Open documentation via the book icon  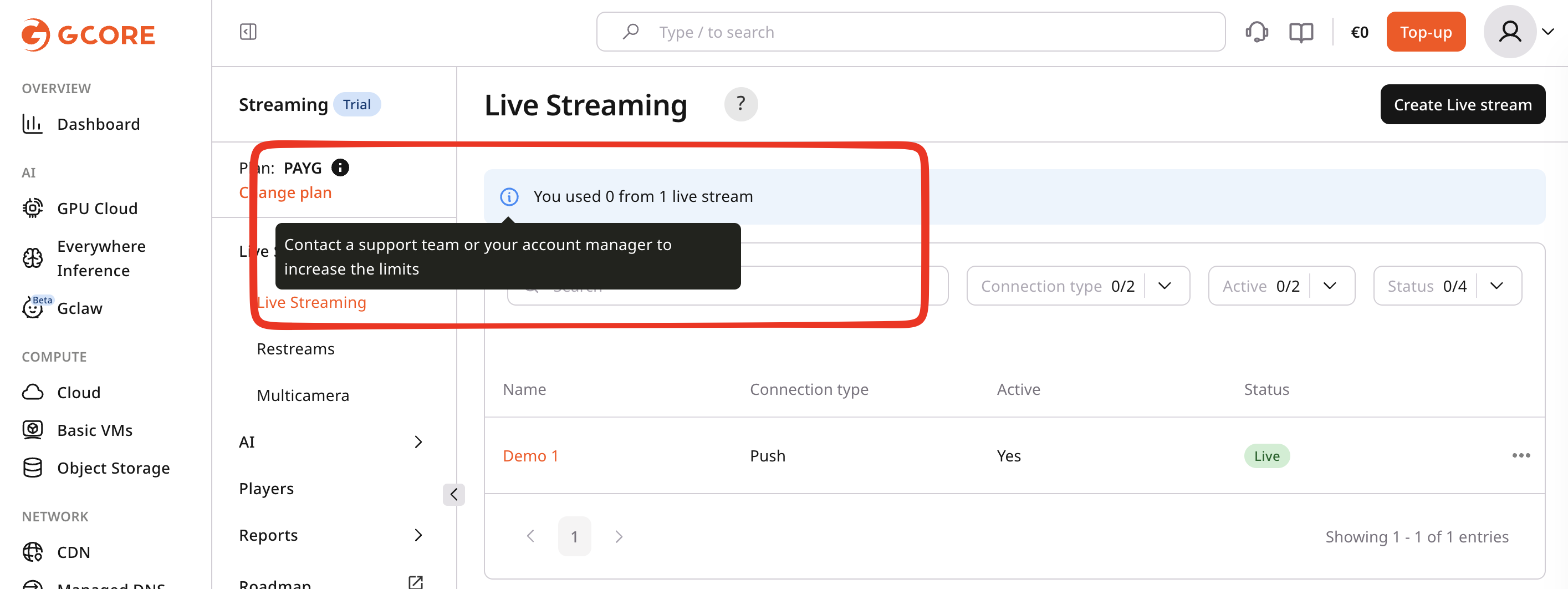coord(1301,32)
